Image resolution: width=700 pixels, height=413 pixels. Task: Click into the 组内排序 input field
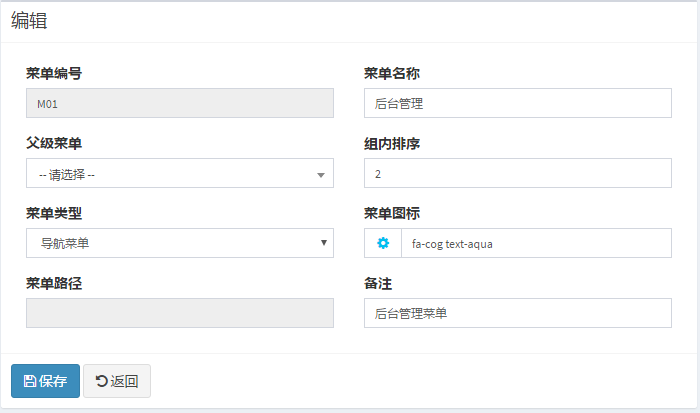pos(518,173)
